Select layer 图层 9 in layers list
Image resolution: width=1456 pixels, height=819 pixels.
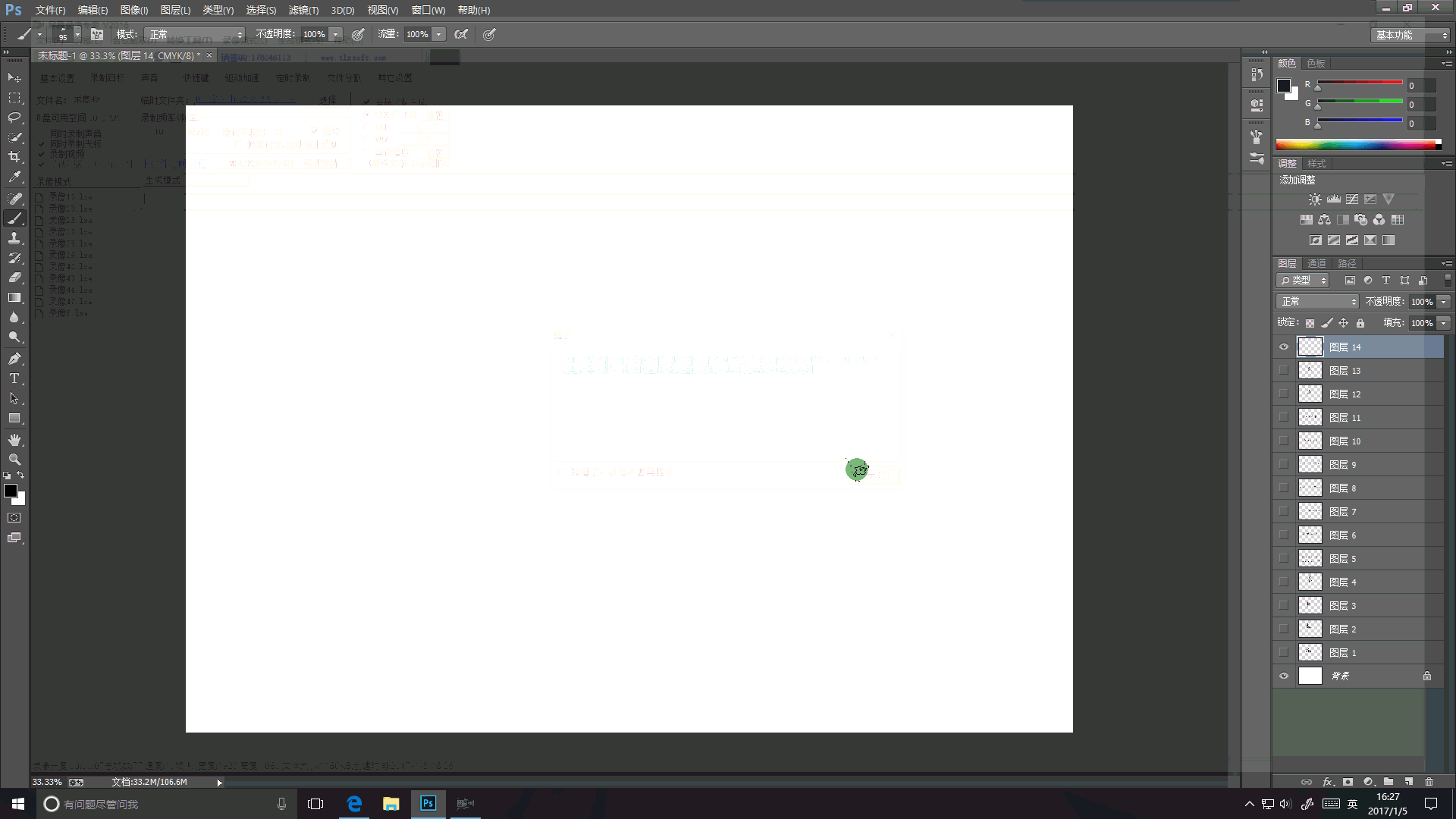click(1358, 465)
